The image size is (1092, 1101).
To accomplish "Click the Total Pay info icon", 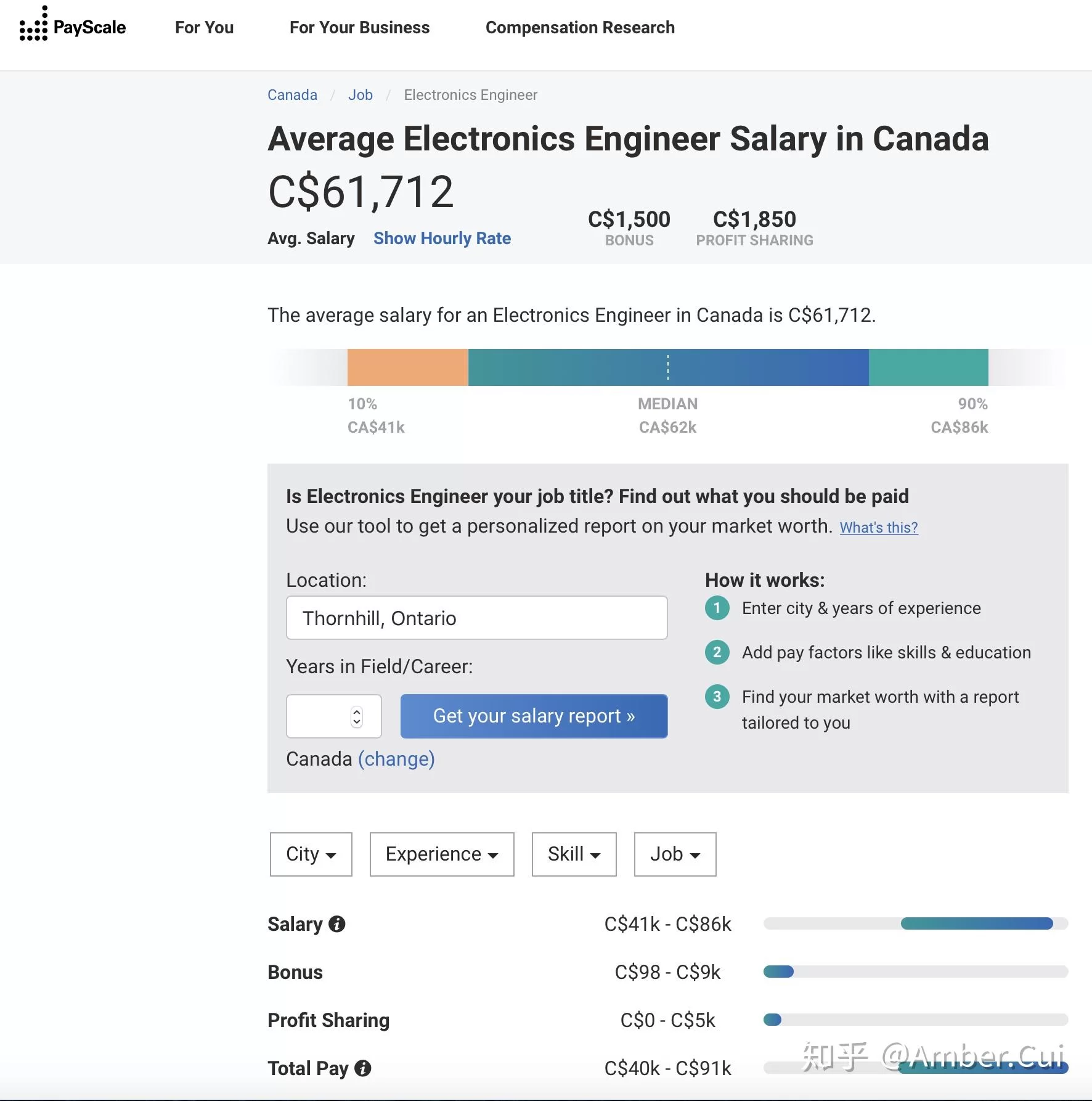I will (x=363, y=1068).
